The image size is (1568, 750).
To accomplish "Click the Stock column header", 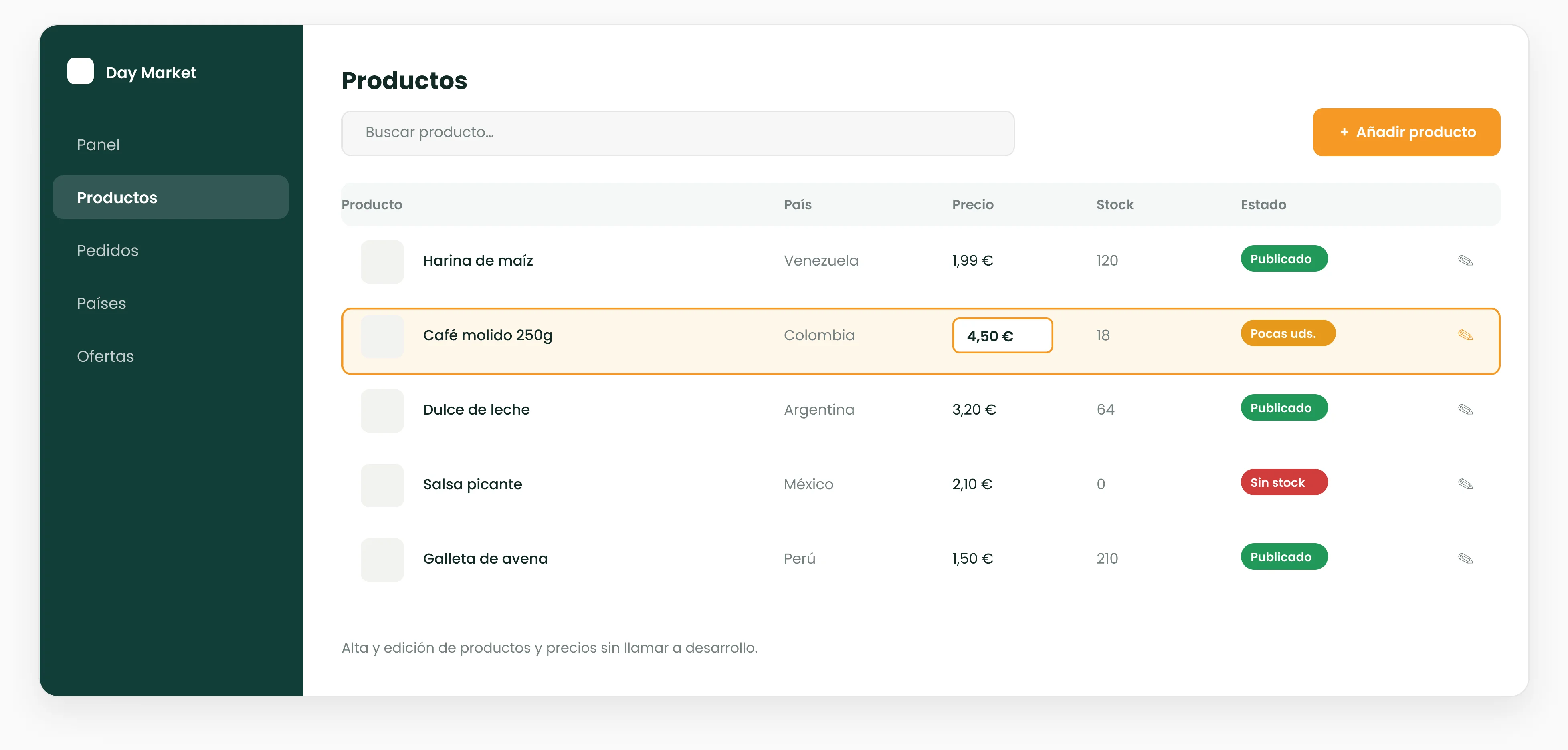I will (x=1115, y=204).
